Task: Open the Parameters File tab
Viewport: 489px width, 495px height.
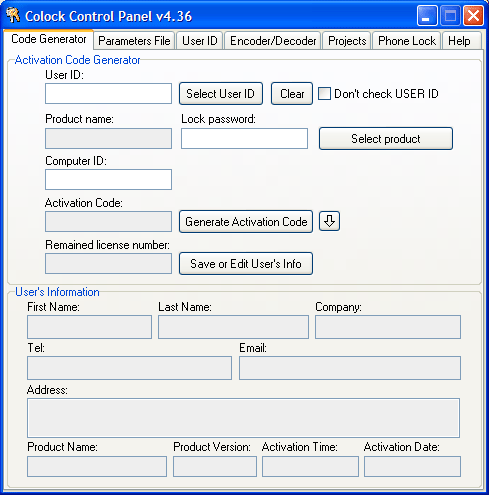Action: click(134, 41)
